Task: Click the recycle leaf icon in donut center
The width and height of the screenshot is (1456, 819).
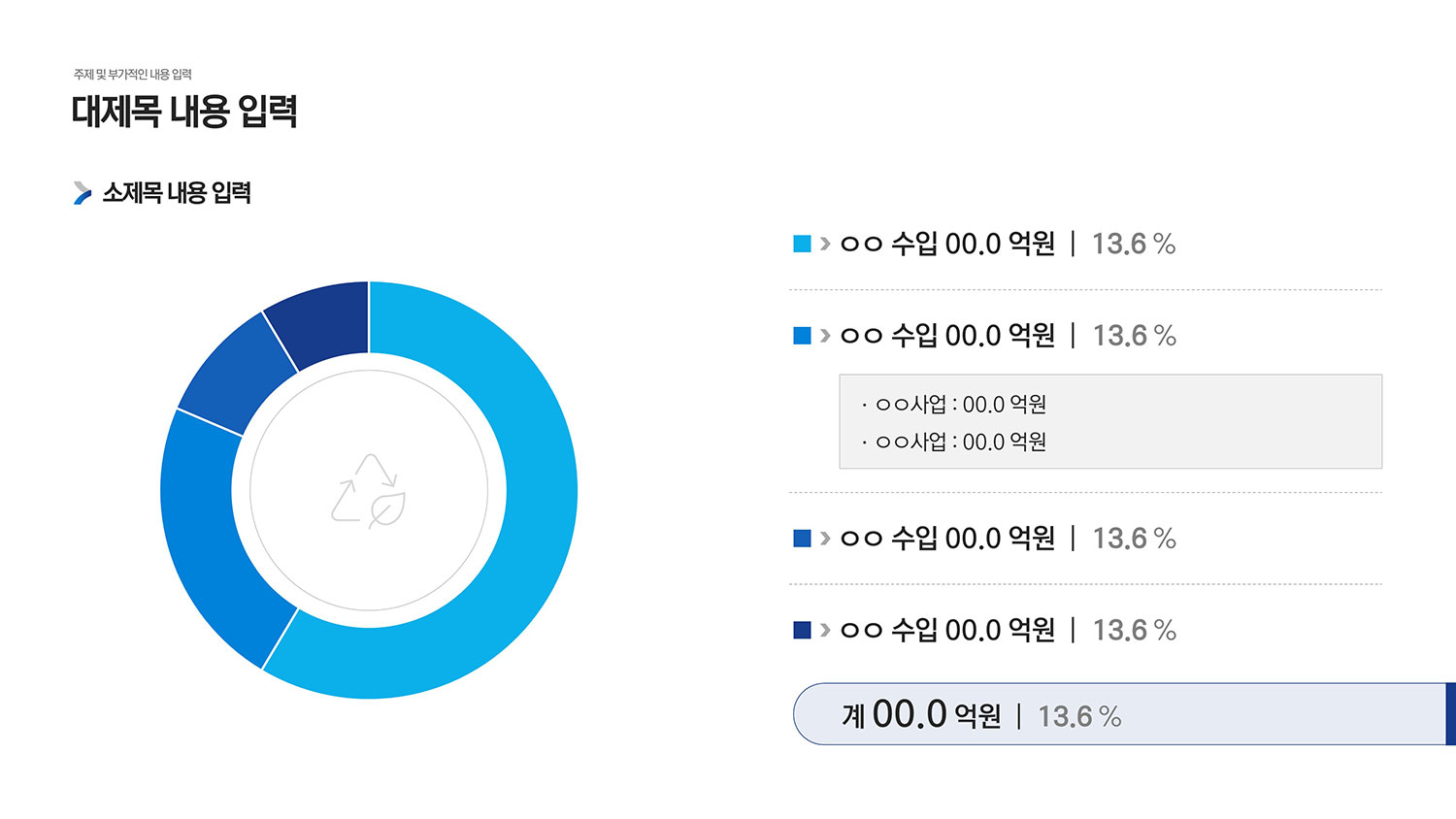Action: click(x=369, y=491)
